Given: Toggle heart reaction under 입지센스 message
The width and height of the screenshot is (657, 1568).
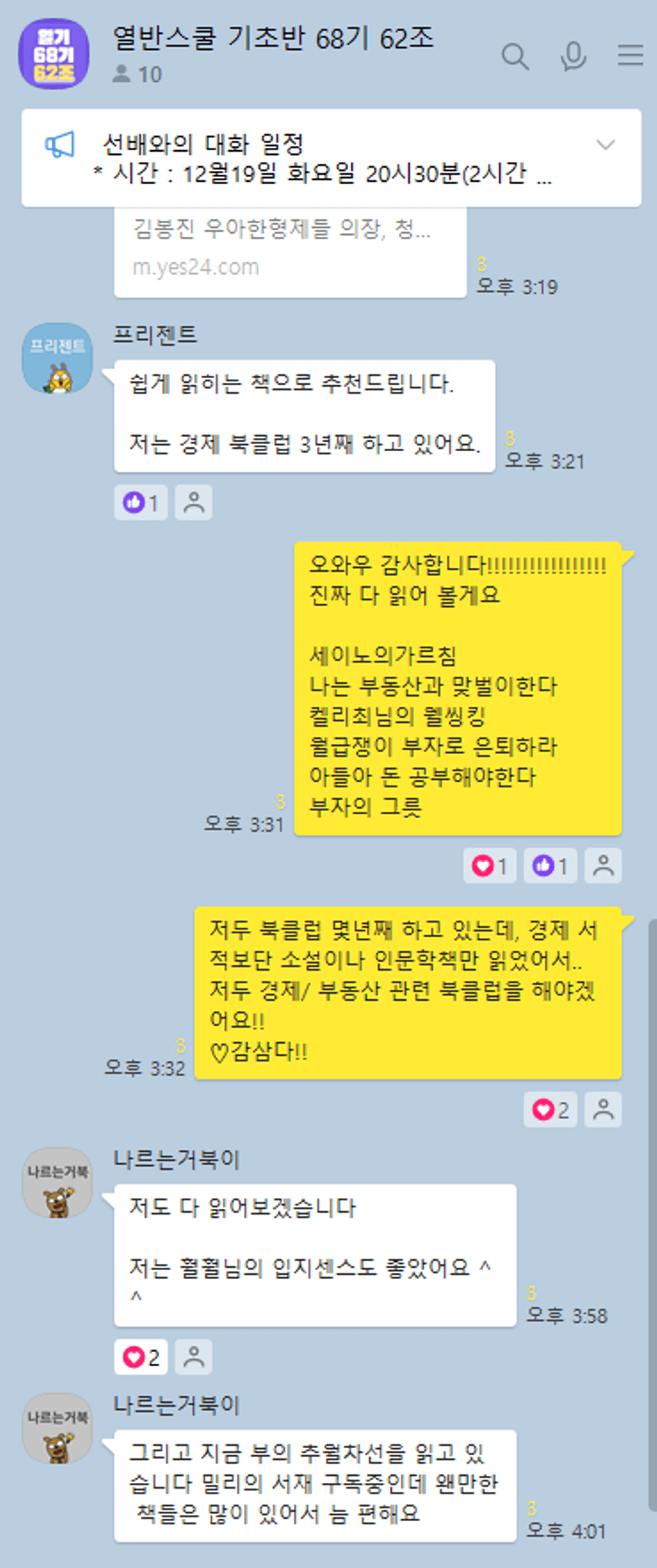Looking at the screenshot, I should click(141, 1357).
